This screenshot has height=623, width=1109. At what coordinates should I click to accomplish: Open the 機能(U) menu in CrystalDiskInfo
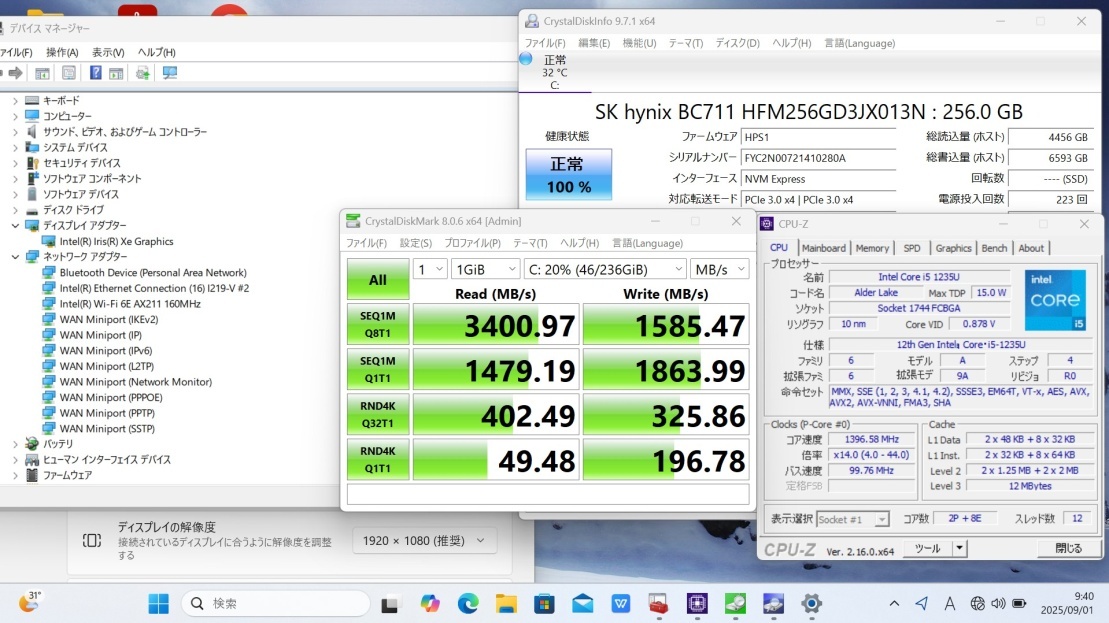[639, 43]
